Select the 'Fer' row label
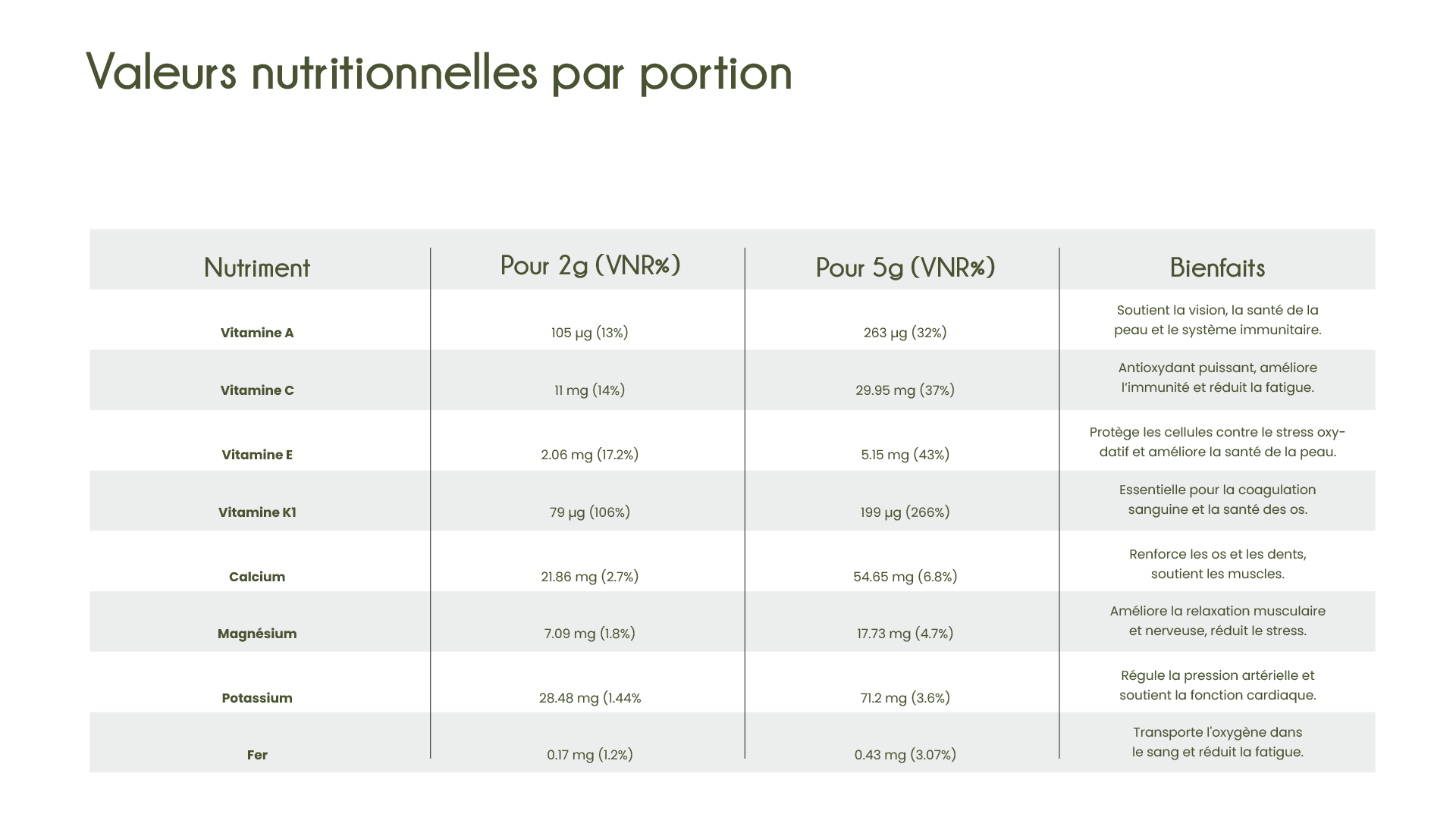The width and height of the screenshot is (1456, 839). (x=257, y=755)
